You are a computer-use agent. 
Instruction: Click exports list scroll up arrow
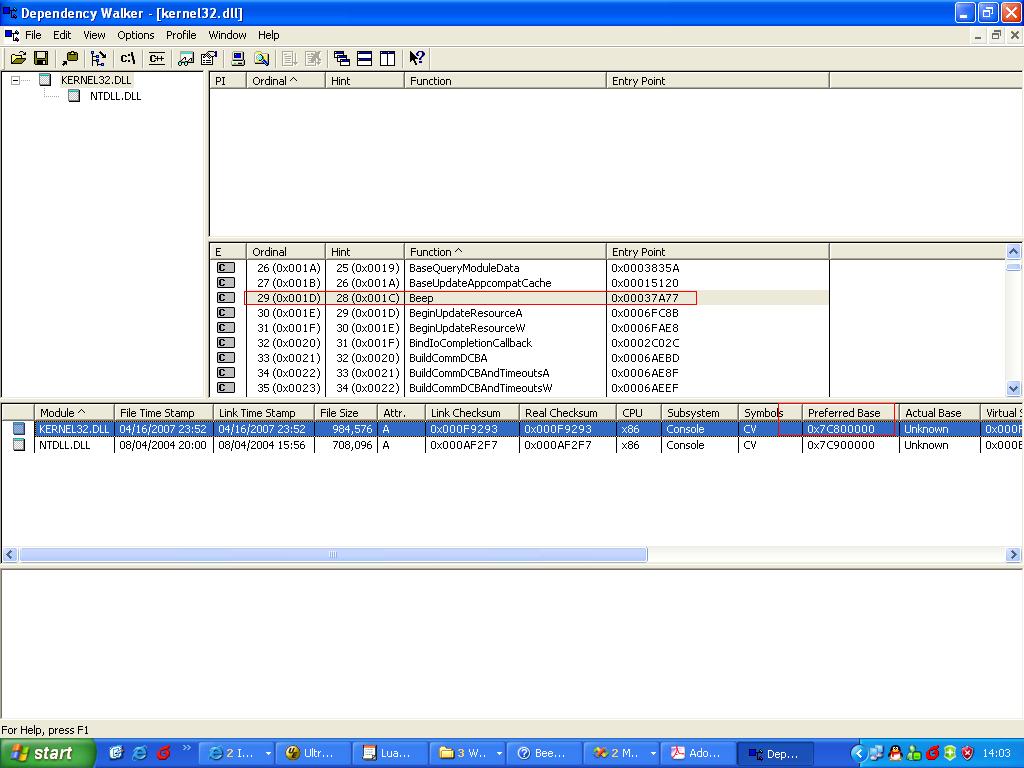click(x=1014, y=251)
